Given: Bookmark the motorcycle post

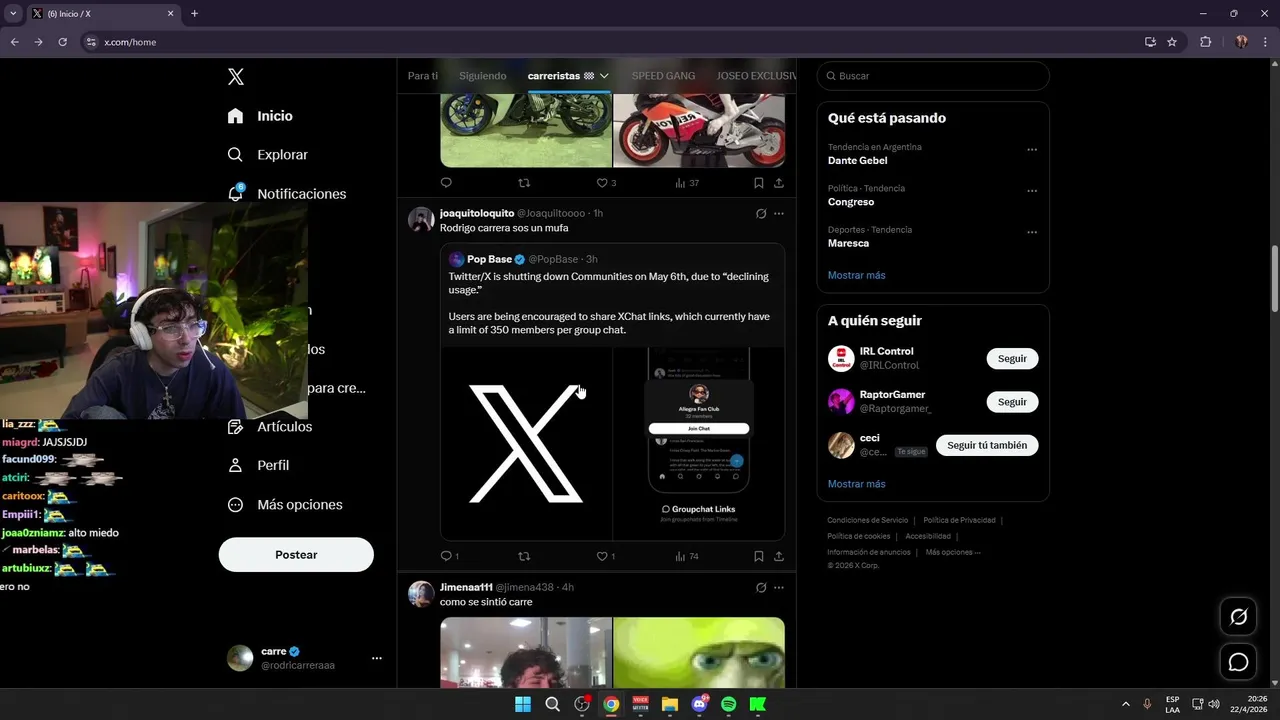Looking at the screenshot, I should [x=759, y=183].
